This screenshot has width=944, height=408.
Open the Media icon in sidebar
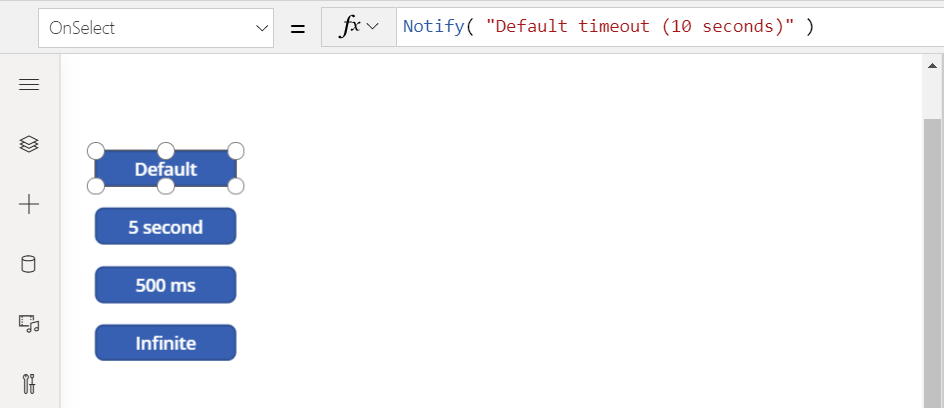(29, 324)
